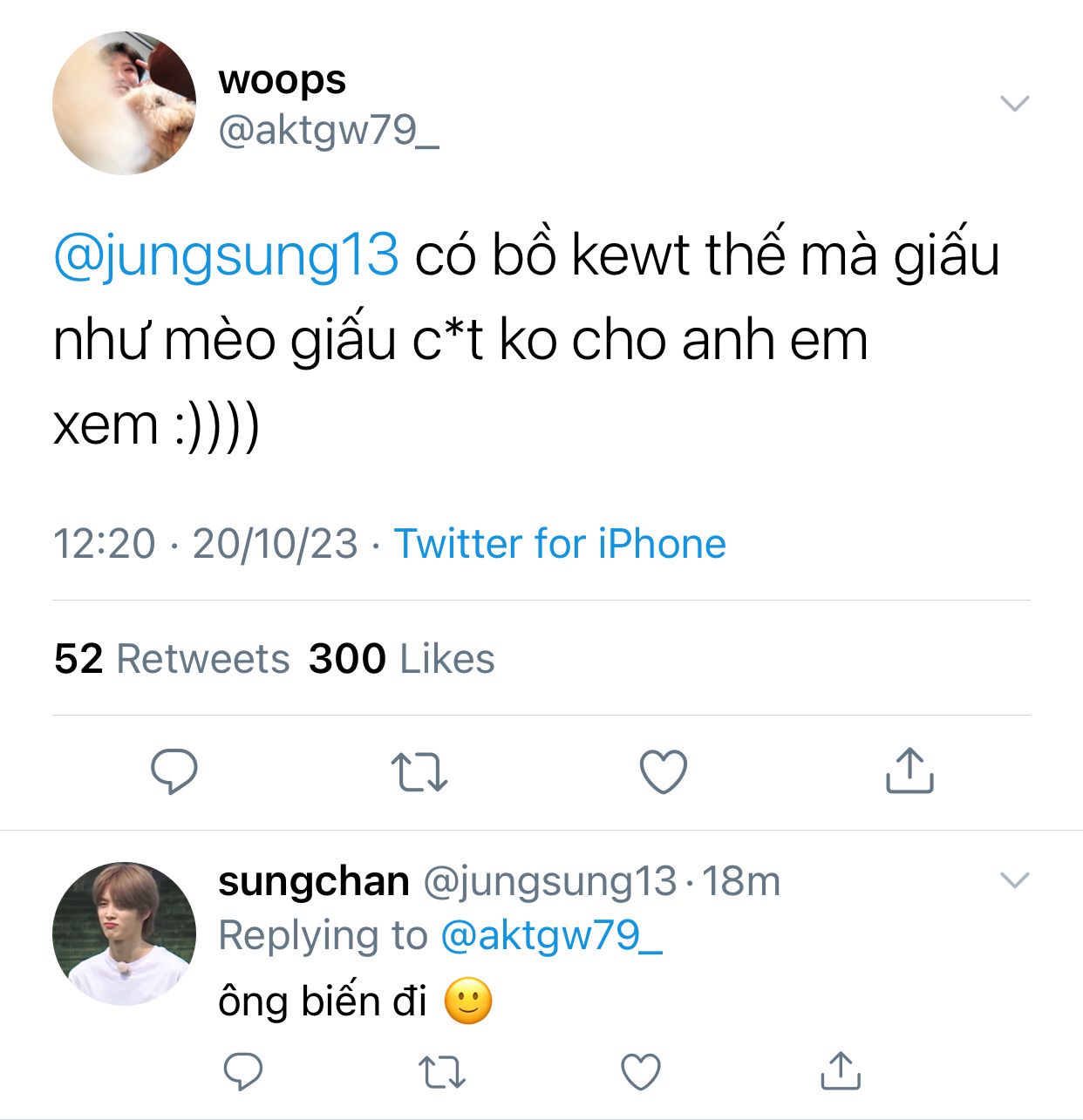Reply to the main woops tweet

point(174,771)
